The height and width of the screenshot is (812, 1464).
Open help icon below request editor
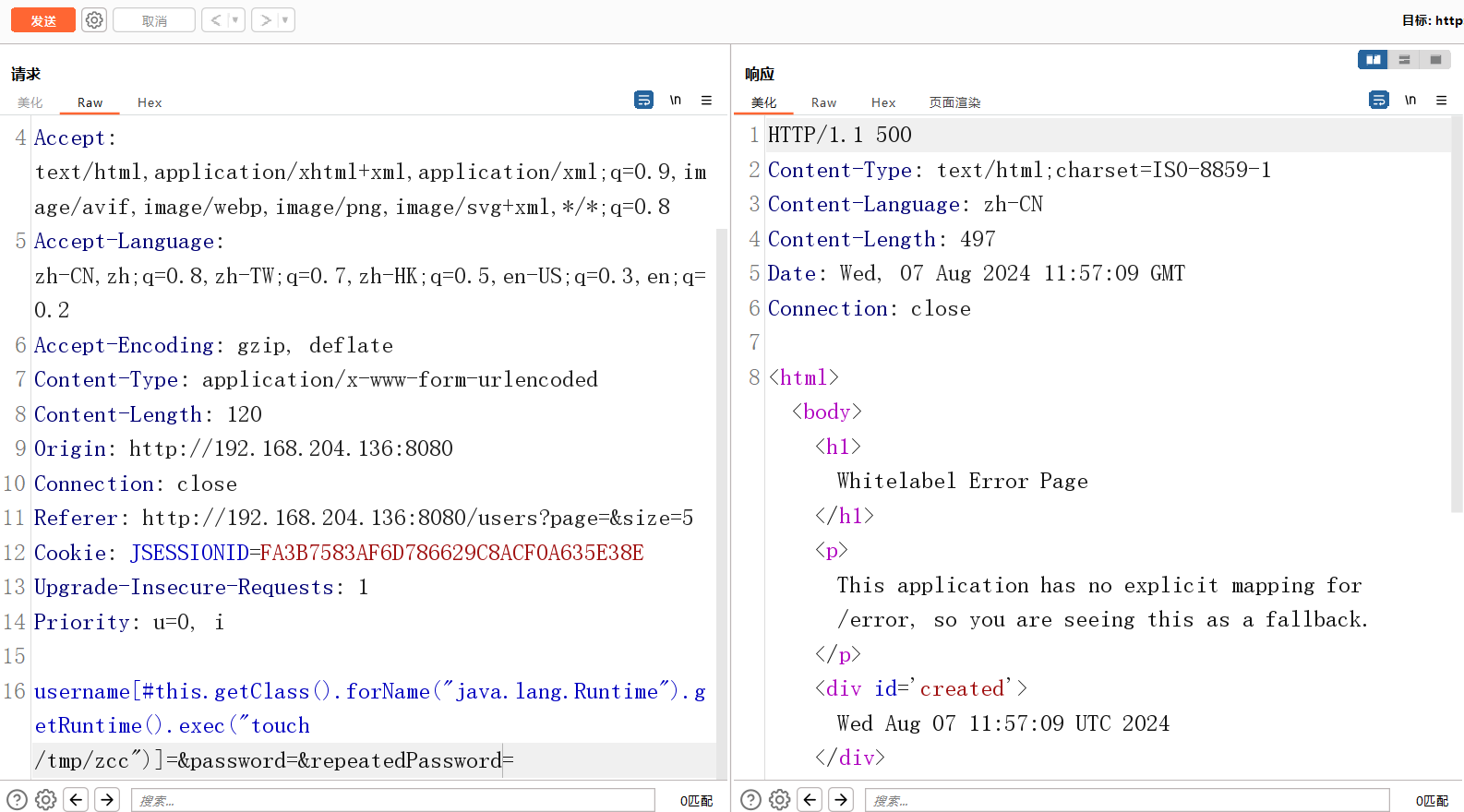pyautogui.click(x=18, y=800)
